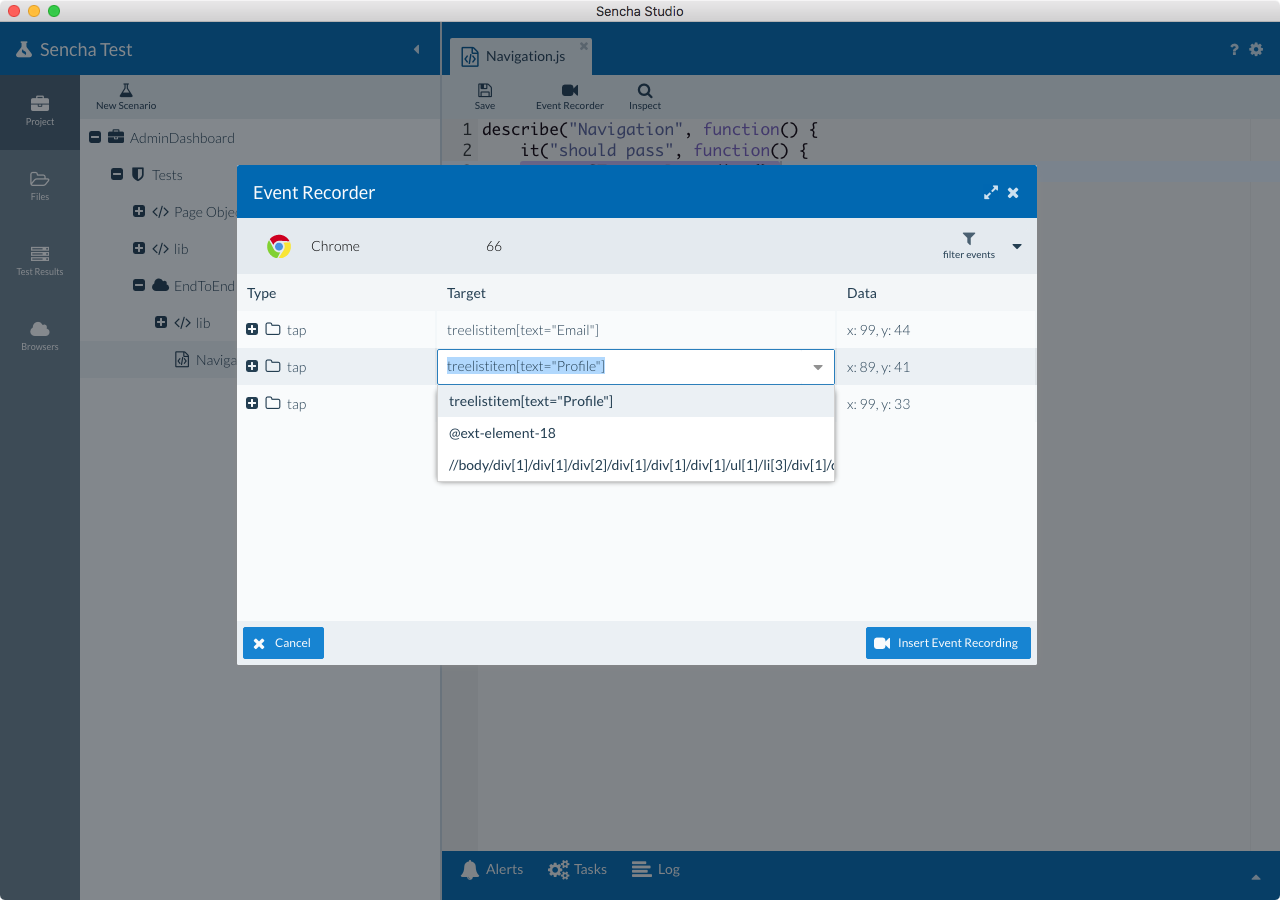
Task: Expand the third tap event row
Action: pos(252,403)
